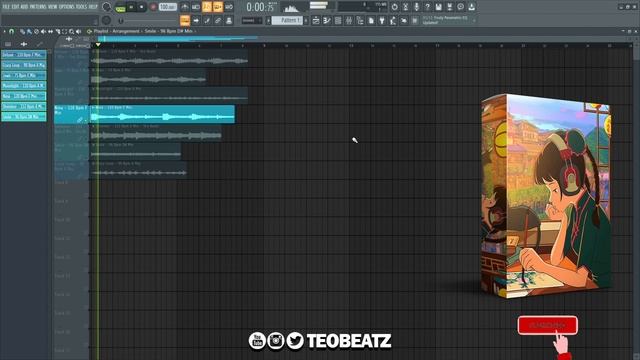Screen dimensions: 640x360
Task: Select the playlist Paint brush tool
Action: (29, 31)
